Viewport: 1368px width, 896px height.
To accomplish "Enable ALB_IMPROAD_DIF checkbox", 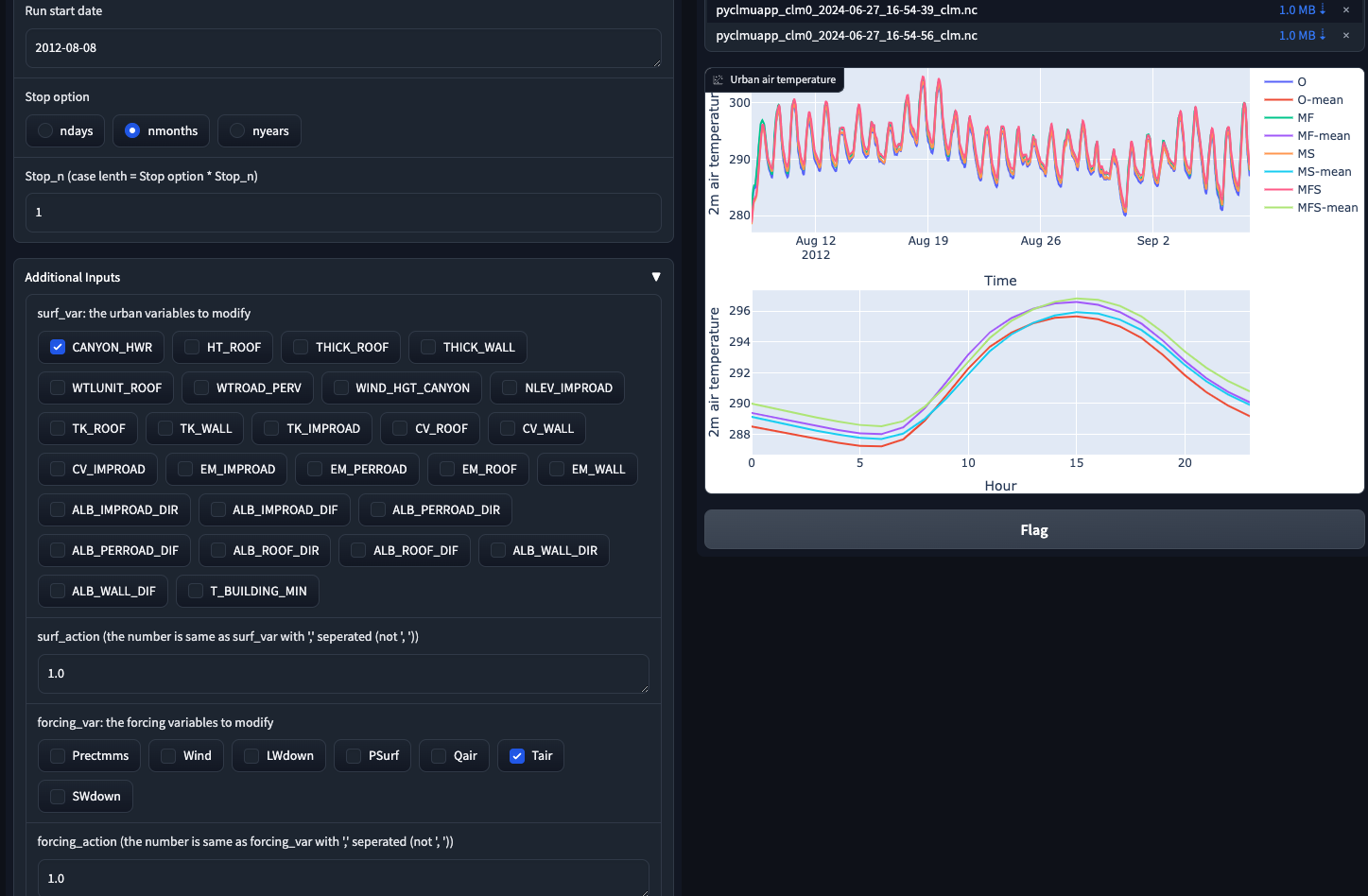I will (x=218, y=509).
